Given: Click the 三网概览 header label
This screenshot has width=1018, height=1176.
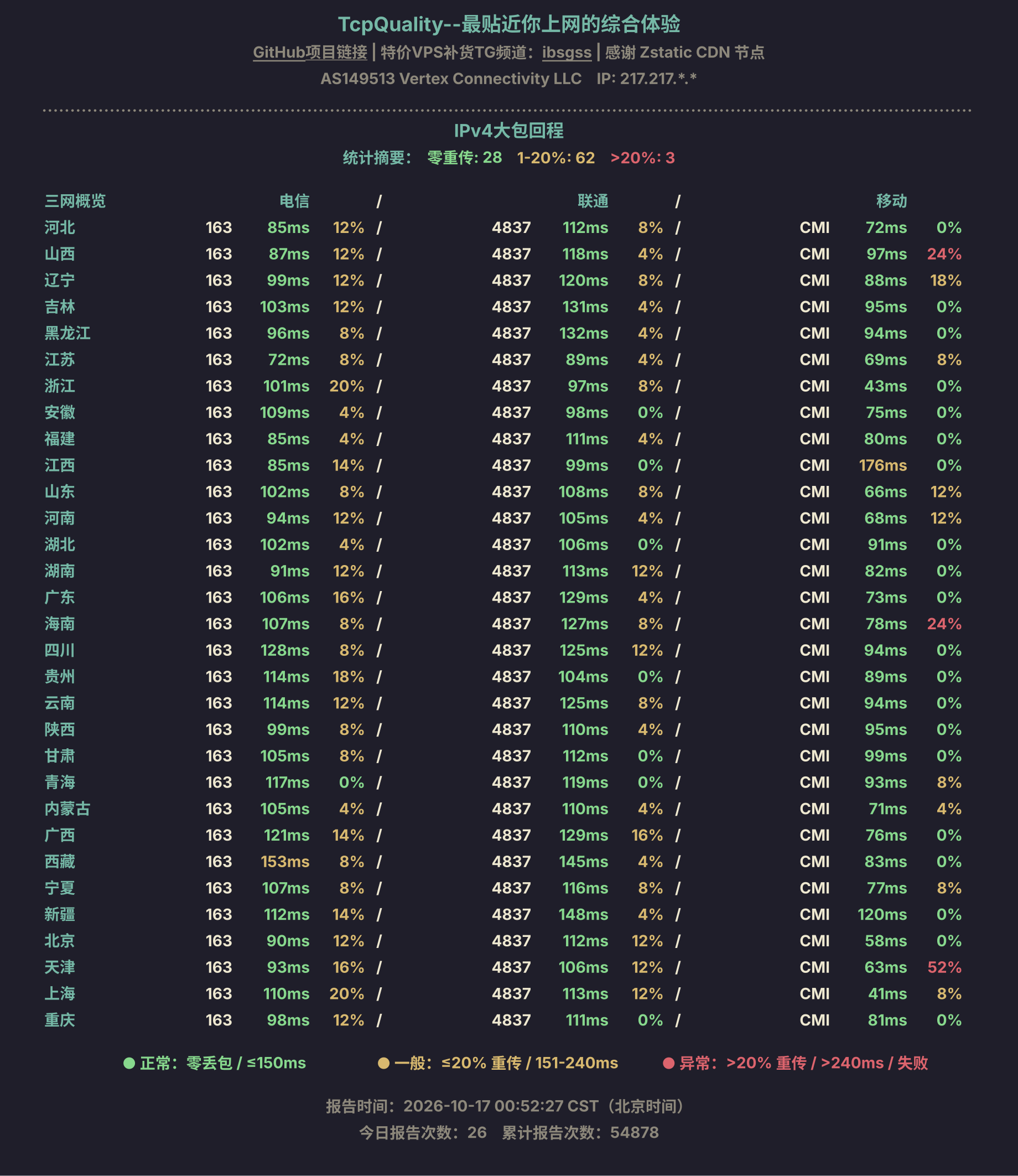Looking at the screenshot, I should pyautogui.click(x=75, y=200).
